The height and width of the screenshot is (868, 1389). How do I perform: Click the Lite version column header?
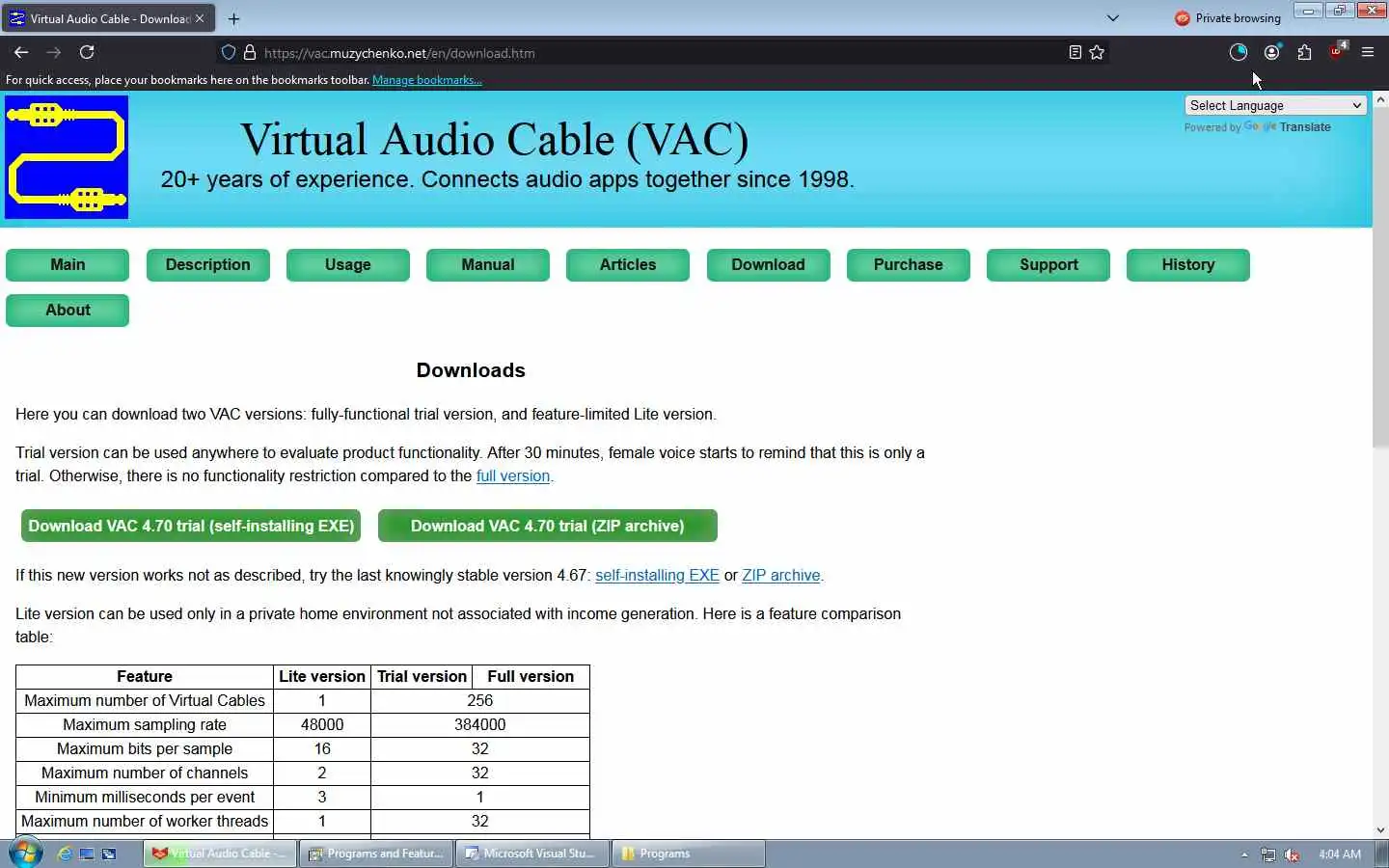point(322,676)
